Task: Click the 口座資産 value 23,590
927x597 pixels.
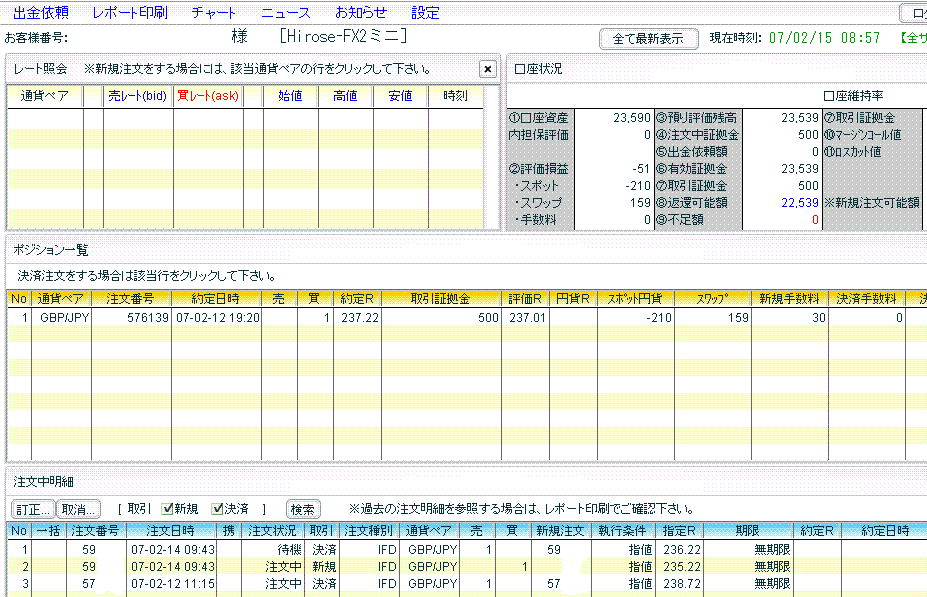Action: 631,118
